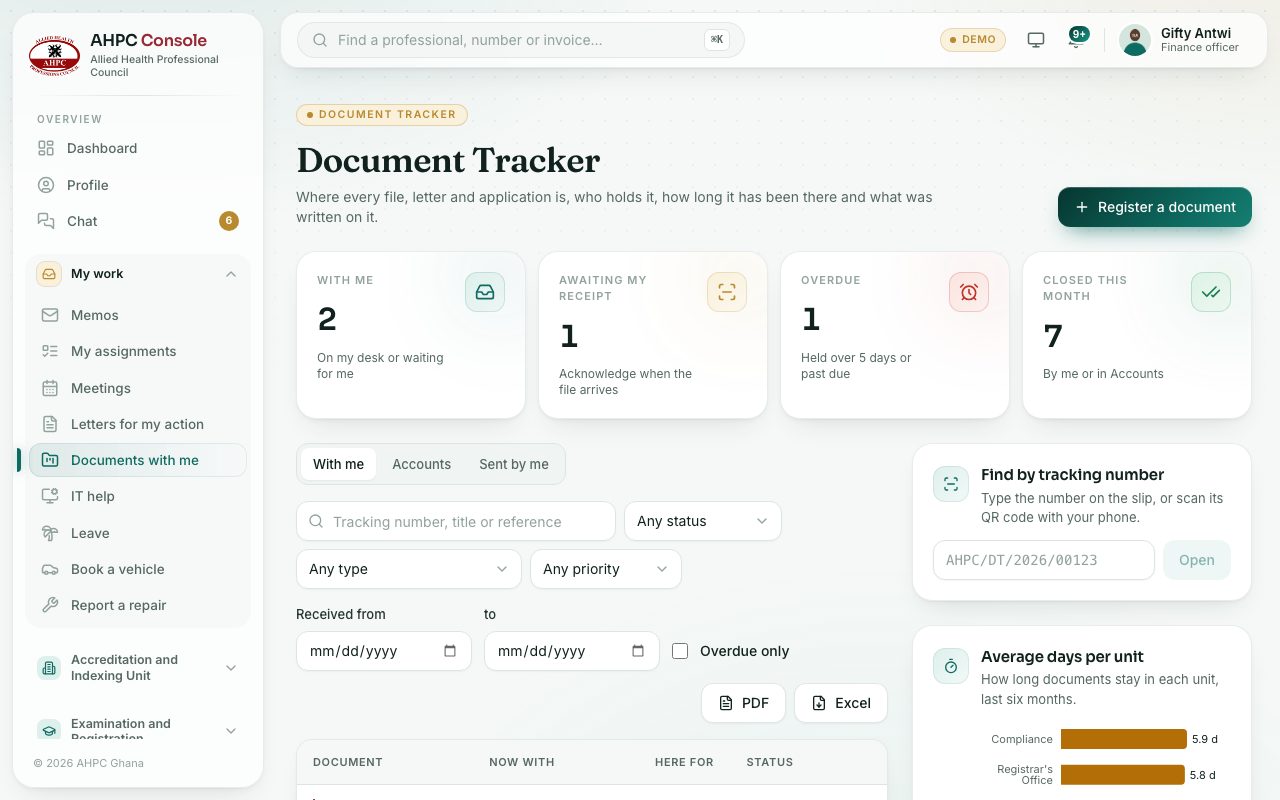The height and width of the screenshot is (800, 1280).
Task: Click the Now With column header
Action: 522,762
